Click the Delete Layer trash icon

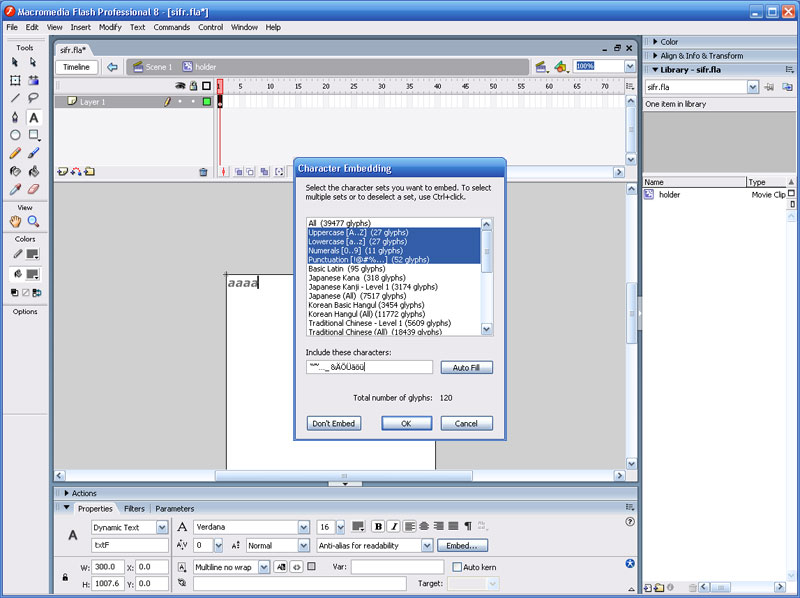click(203, 172)
